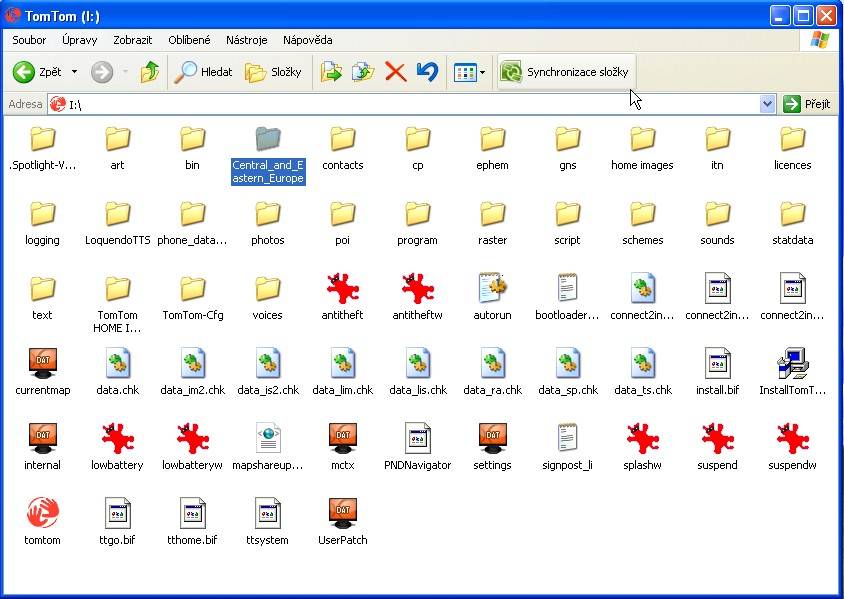Select the data_sp.chk file
The width and height of the screenshot is (844, 599).
[x=567, y=372]
